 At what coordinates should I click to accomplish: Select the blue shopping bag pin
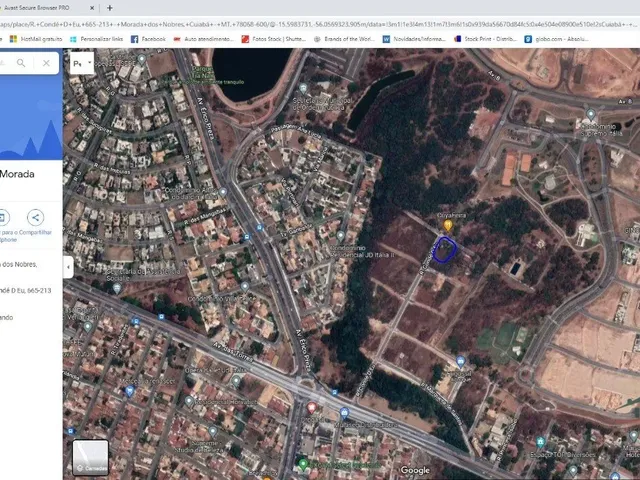tap(129, 391)
